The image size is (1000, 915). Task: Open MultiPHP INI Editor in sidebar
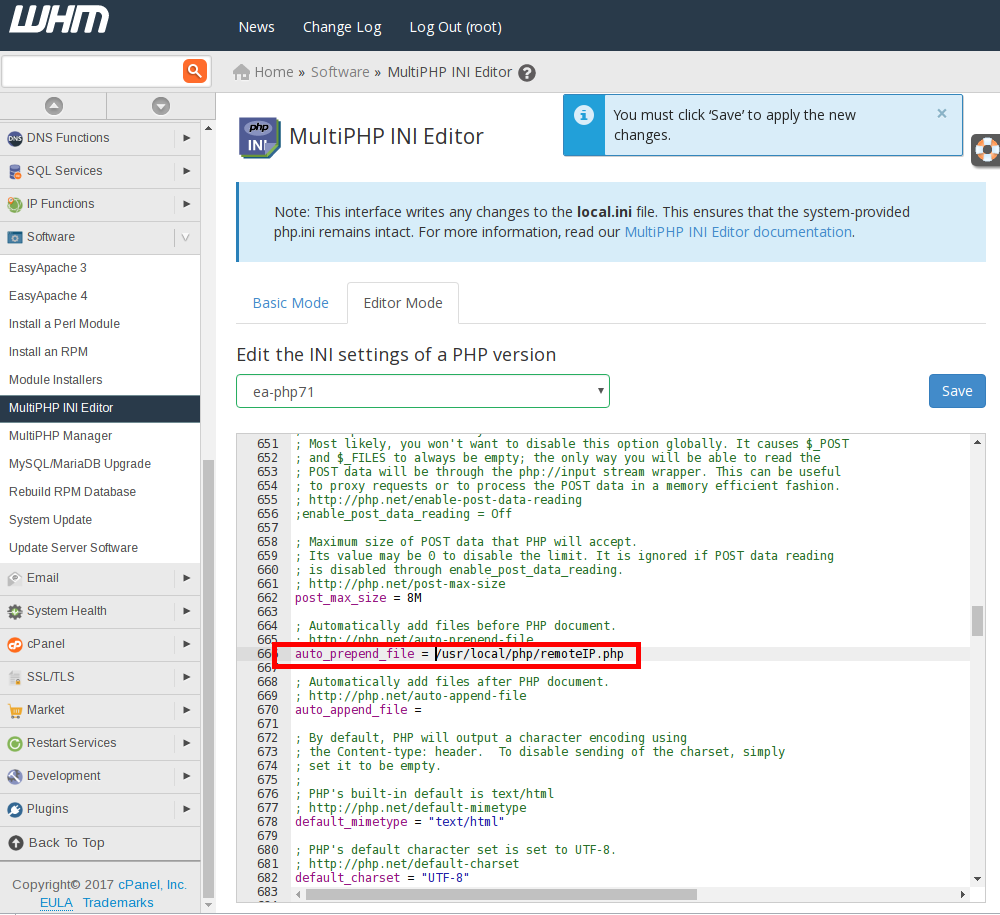tap(100, 408)
